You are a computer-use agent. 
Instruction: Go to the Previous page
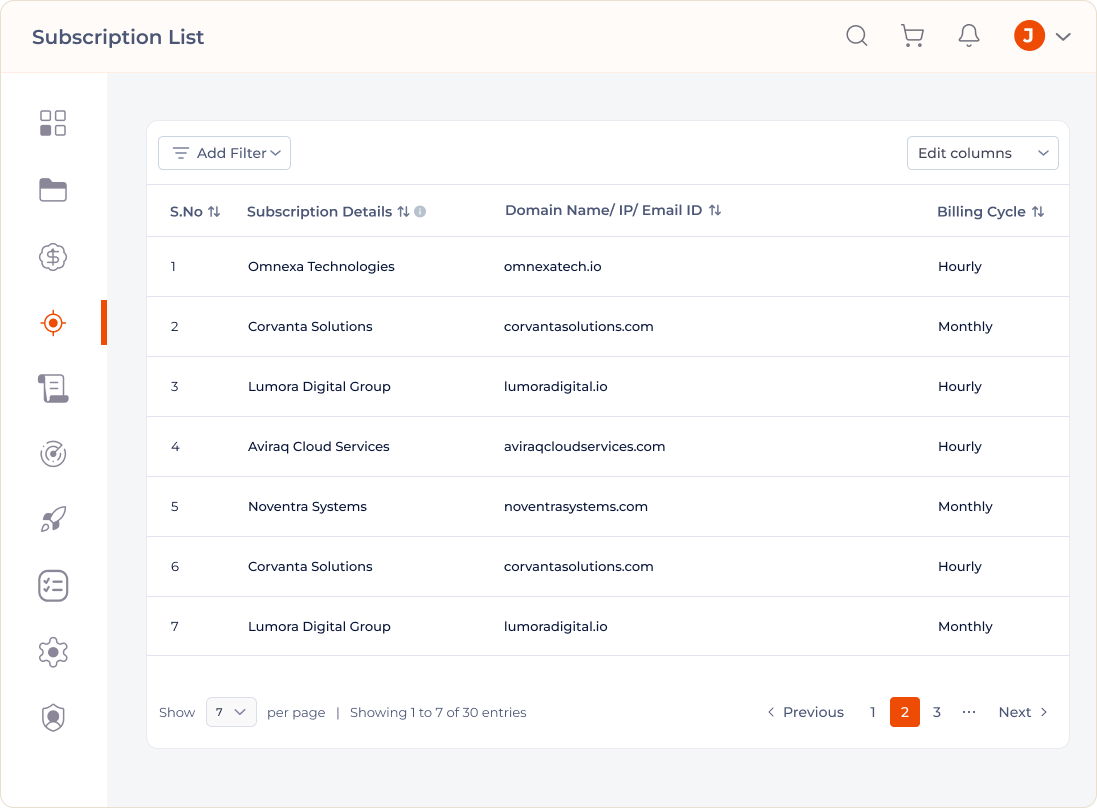(x=805, y=712)
